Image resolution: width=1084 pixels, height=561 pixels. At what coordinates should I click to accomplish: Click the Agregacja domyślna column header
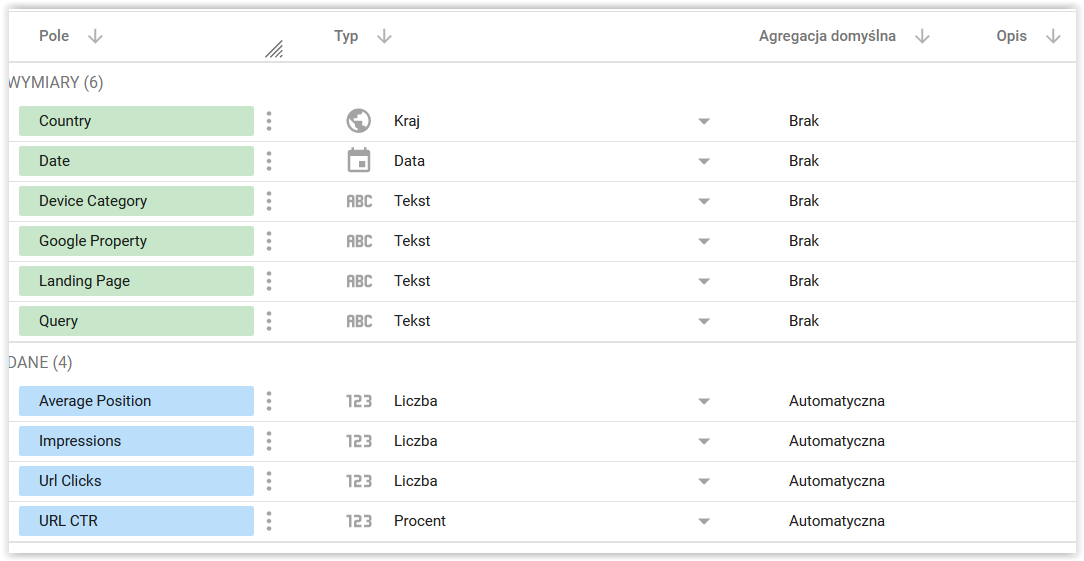[x=828, y=36]
